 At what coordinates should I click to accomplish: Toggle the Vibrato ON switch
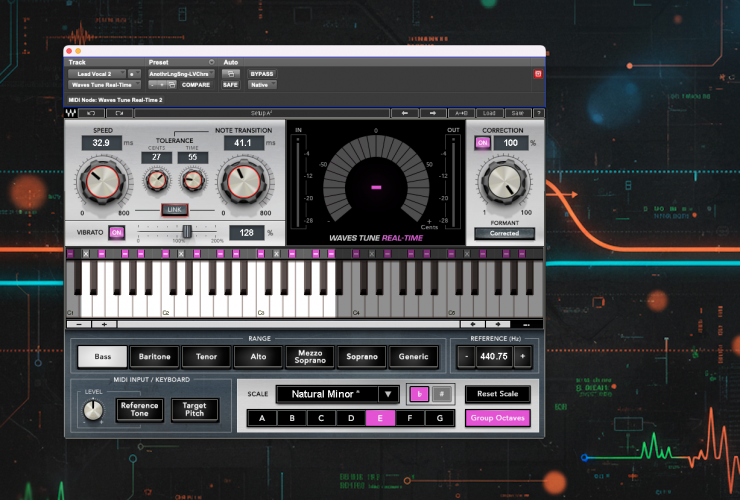coord(116,232)
